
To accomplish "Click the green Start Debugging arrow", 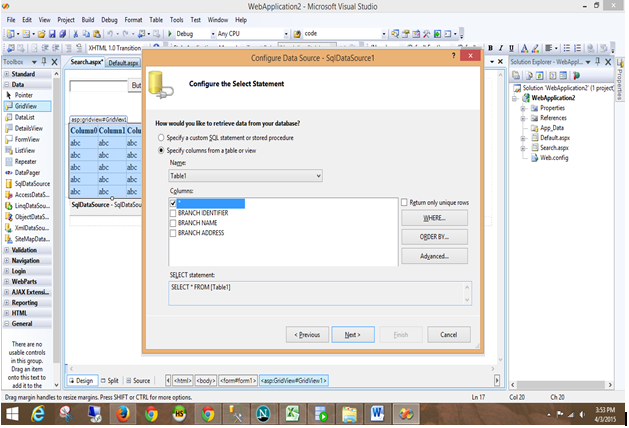I will (170, 34).
